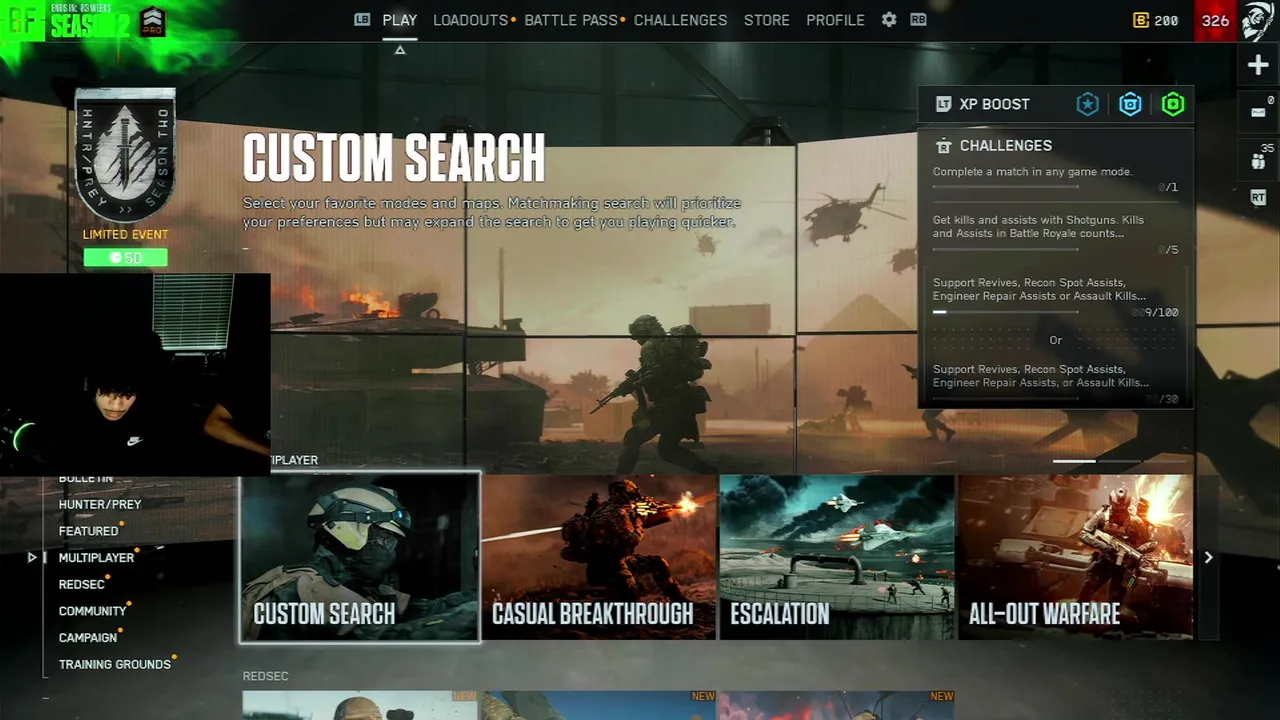The width and height of the screenshot is (1280, 720).
Task: Click the 200 currency balance
Action: coord(1166,21)
